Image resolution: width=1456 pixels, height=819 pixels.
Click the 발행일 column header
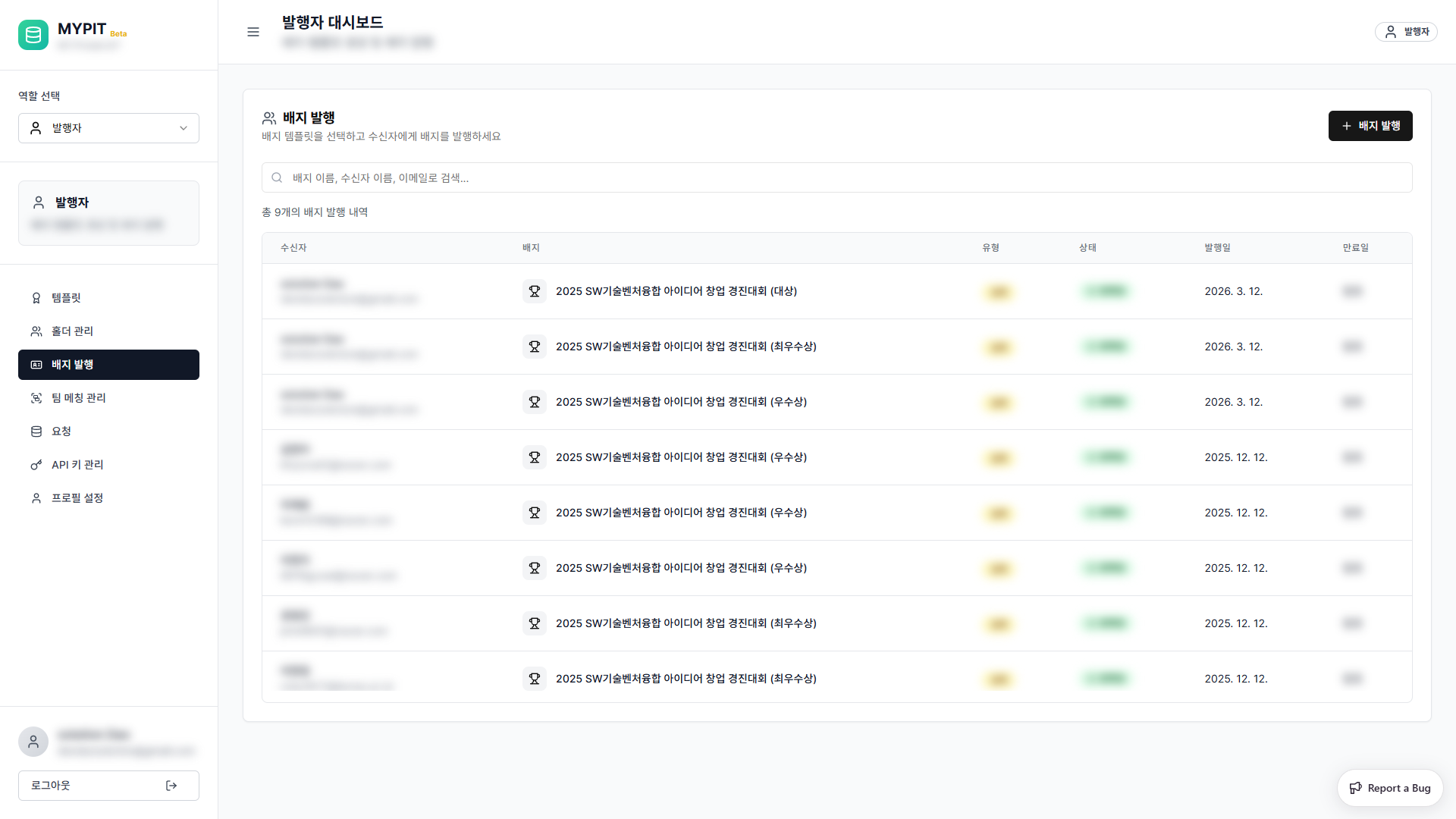tap(1217, 248)
